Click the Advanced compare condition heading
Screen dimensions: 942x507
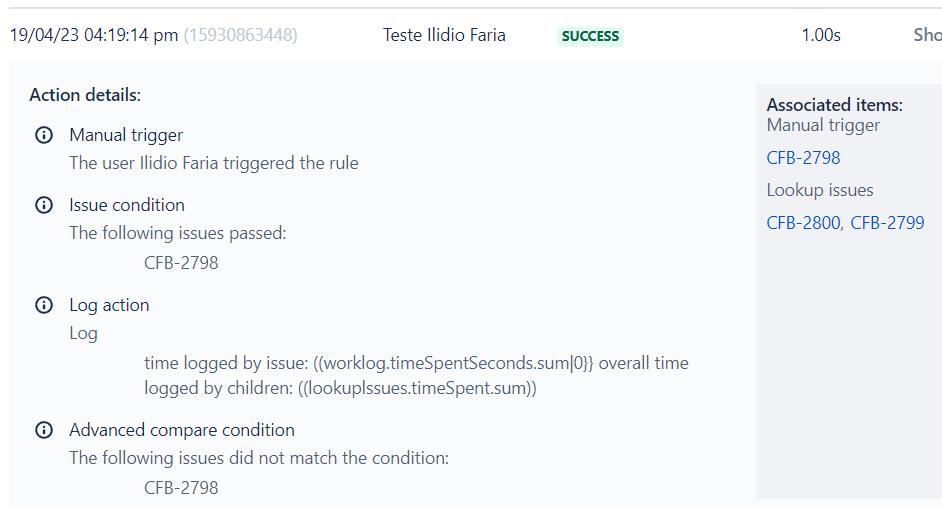[182, 430]
